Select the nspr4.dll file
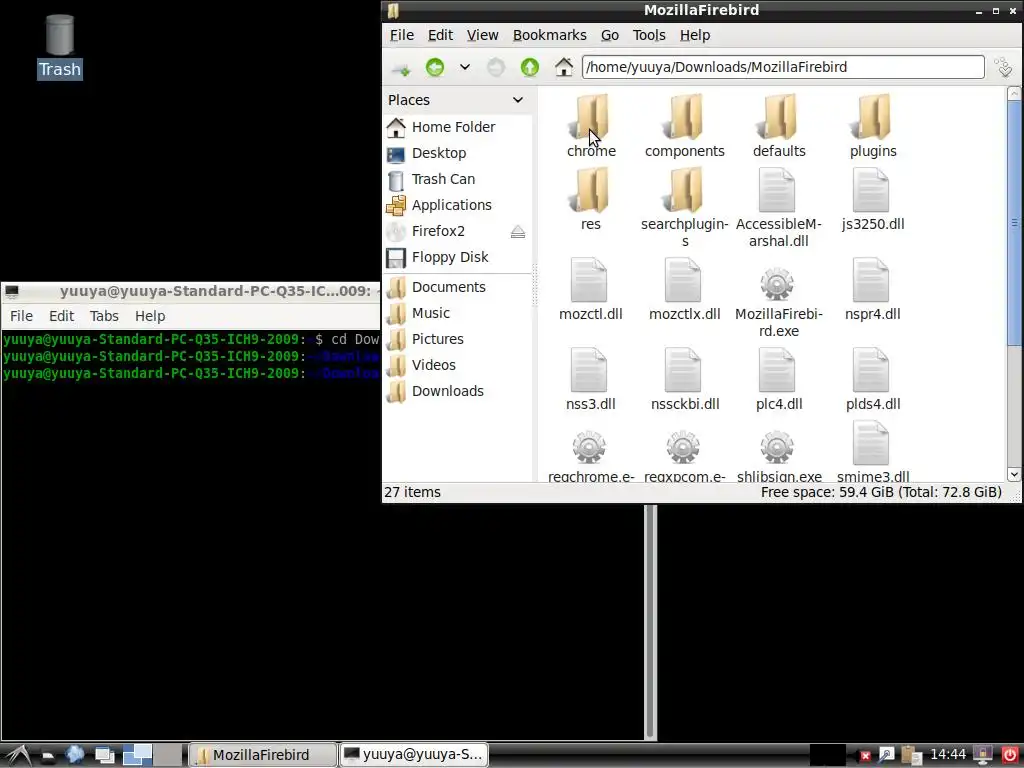1024x768 pixels. tap(871, 280)
